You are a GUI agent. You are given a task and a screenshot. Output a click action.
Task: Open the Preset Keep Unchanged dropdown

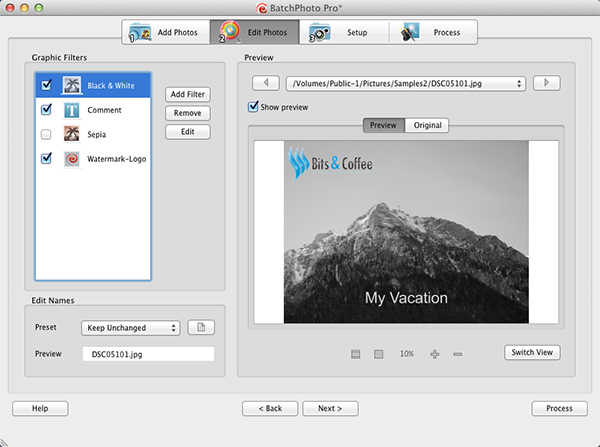click(x=131, y=328)
